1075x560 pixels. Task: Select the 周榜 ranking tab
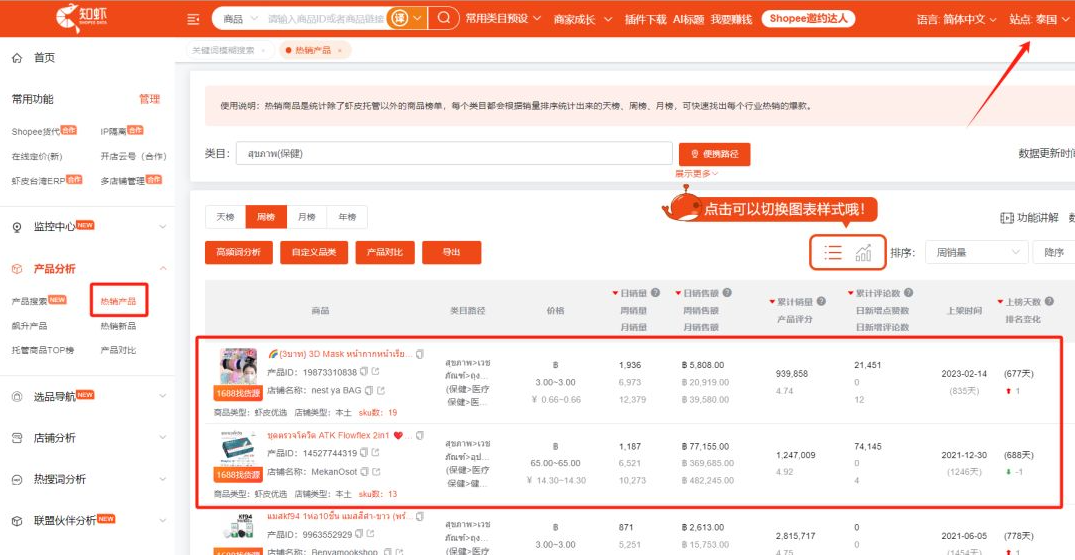(266, 217)
